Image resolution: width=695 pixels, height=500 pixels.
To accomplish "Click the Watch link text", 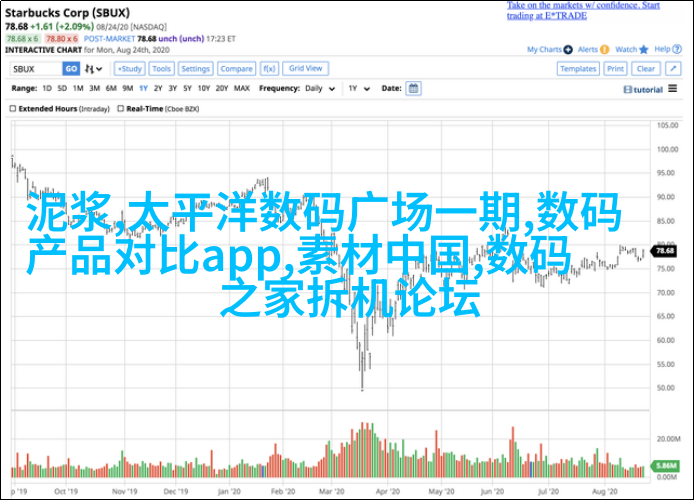I will tap(626, 50).
